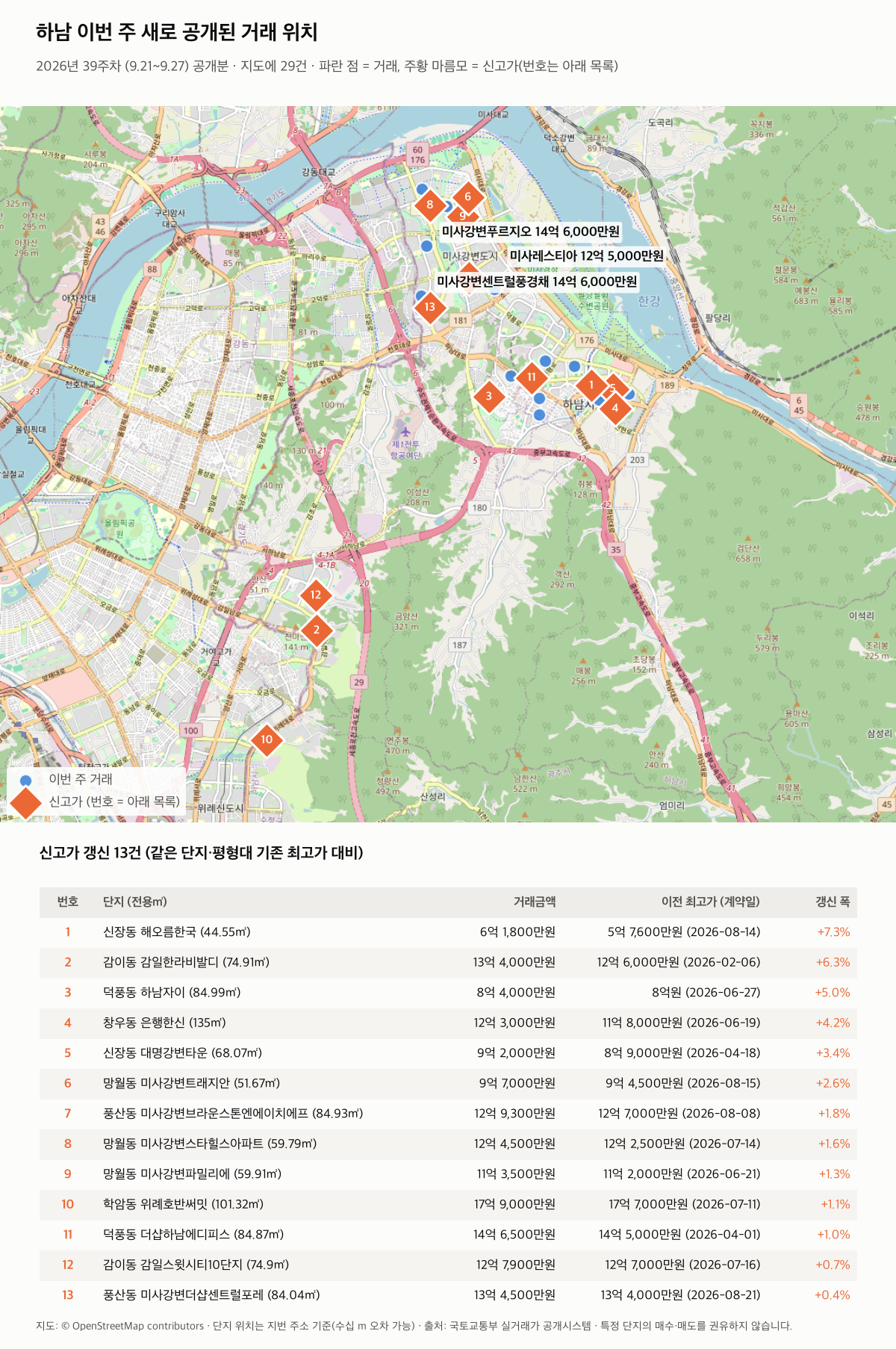Click the 거래금액 column header
This screenshot has height=1349, width=896.
[x=535, y=902]
